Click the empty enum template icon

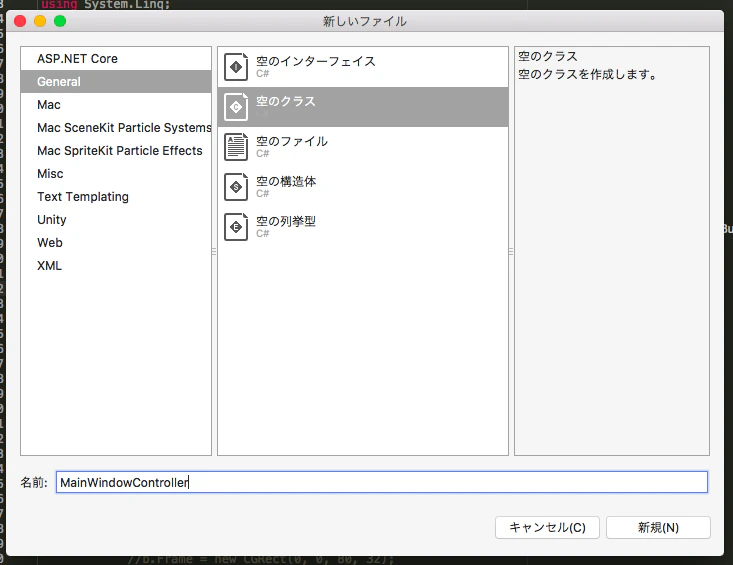(x=236, y=227)
